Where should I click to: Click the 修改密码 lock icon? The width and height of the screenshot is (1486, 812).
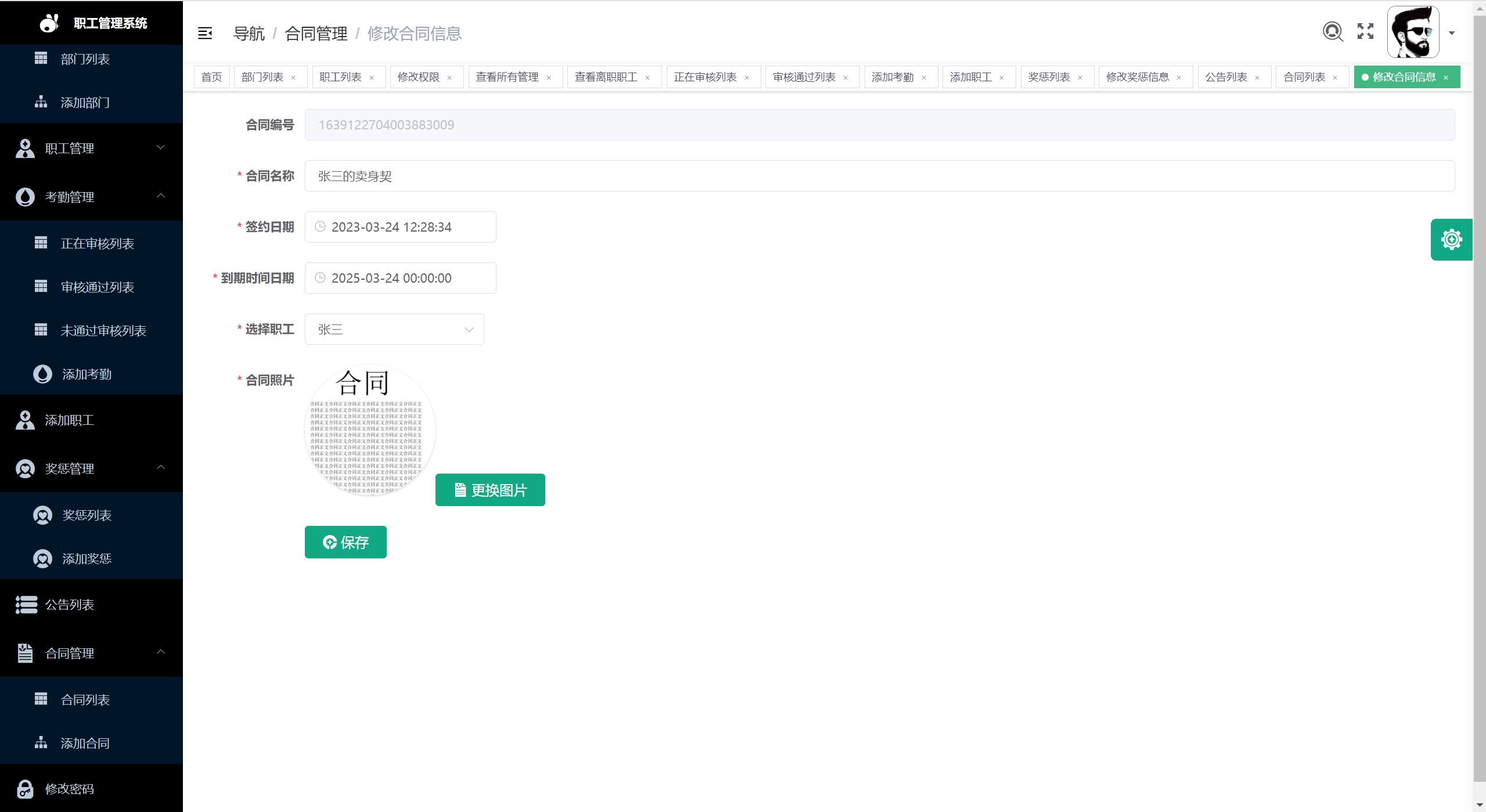pos(25,789)
